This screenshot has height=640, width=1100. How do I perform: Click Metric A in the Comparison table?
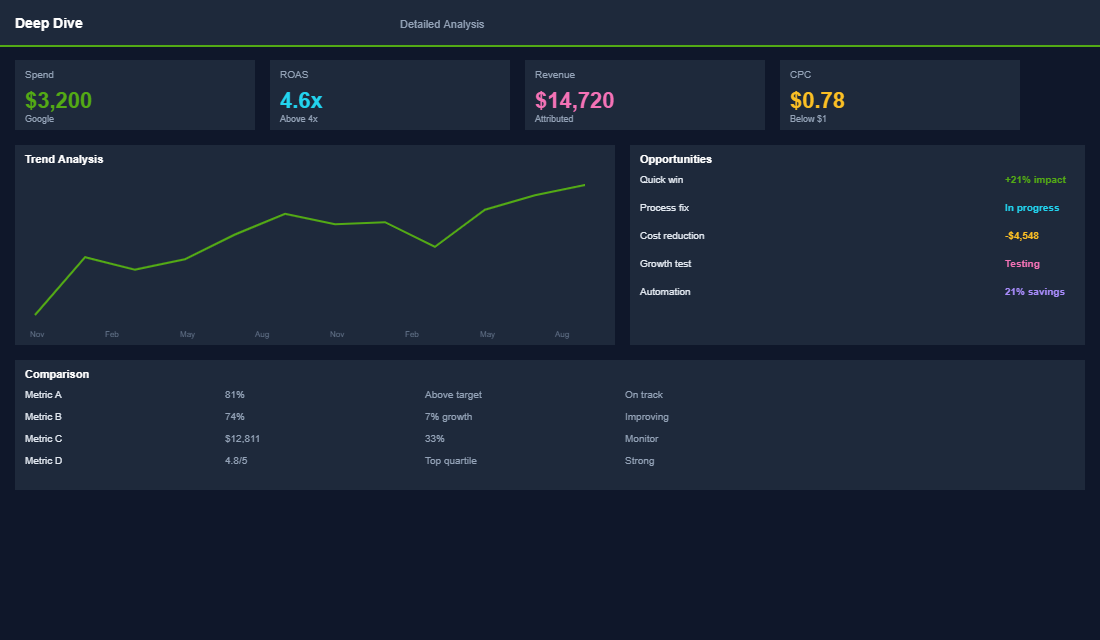tap(43, 394)
